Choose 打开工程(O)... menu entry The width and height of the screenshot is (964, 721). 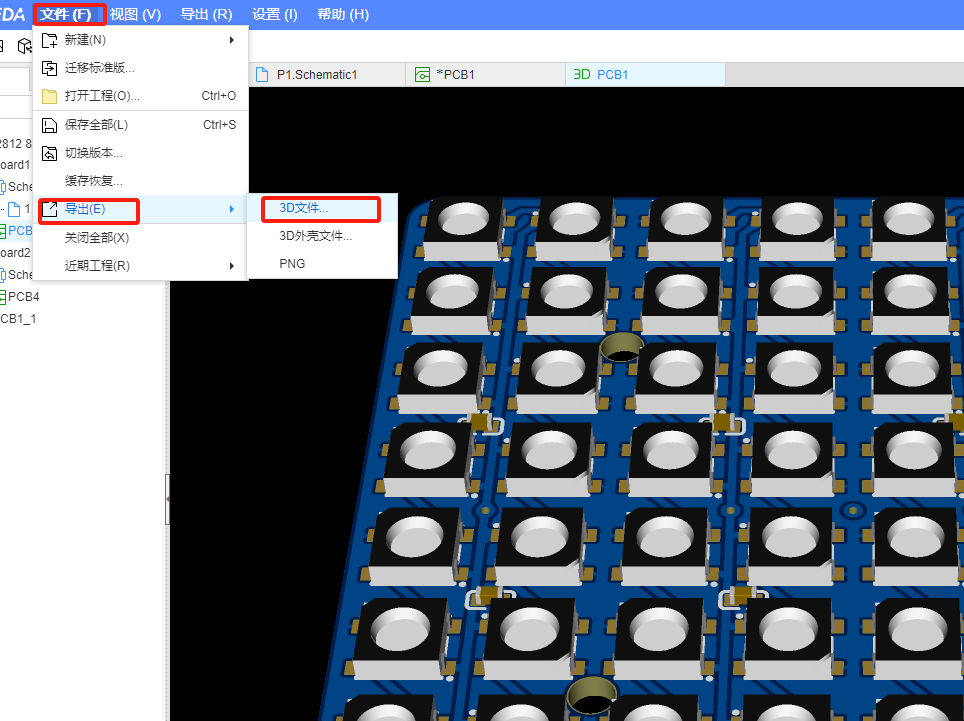(x=141, y=96)
